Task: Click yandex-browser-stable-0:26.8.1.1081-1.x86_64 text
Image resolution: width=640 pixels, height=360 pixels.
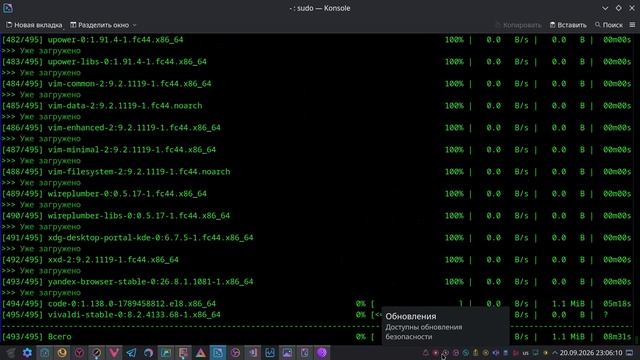Action: tap(151, 282)
